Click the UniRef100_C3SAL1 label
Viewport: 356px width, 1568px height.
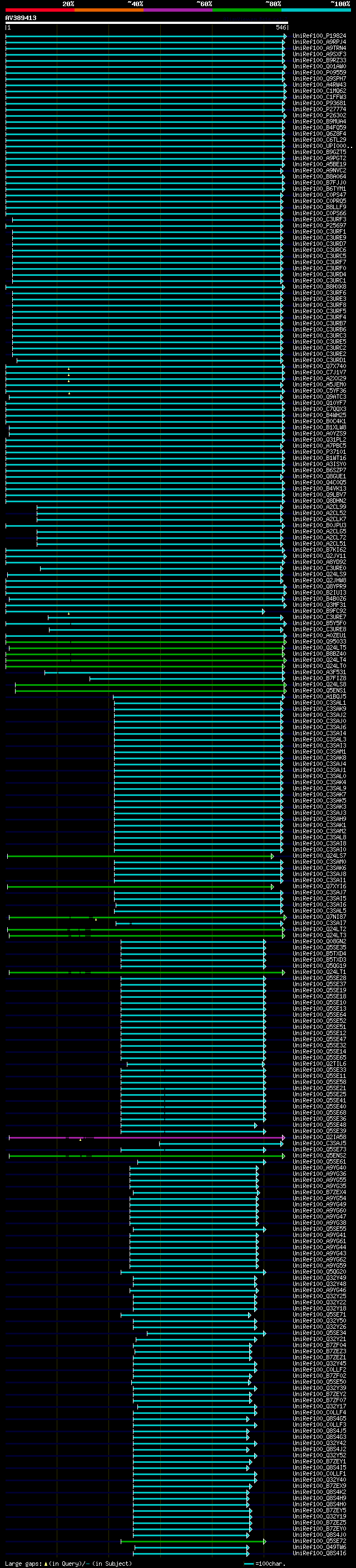[x=319, y=703]
